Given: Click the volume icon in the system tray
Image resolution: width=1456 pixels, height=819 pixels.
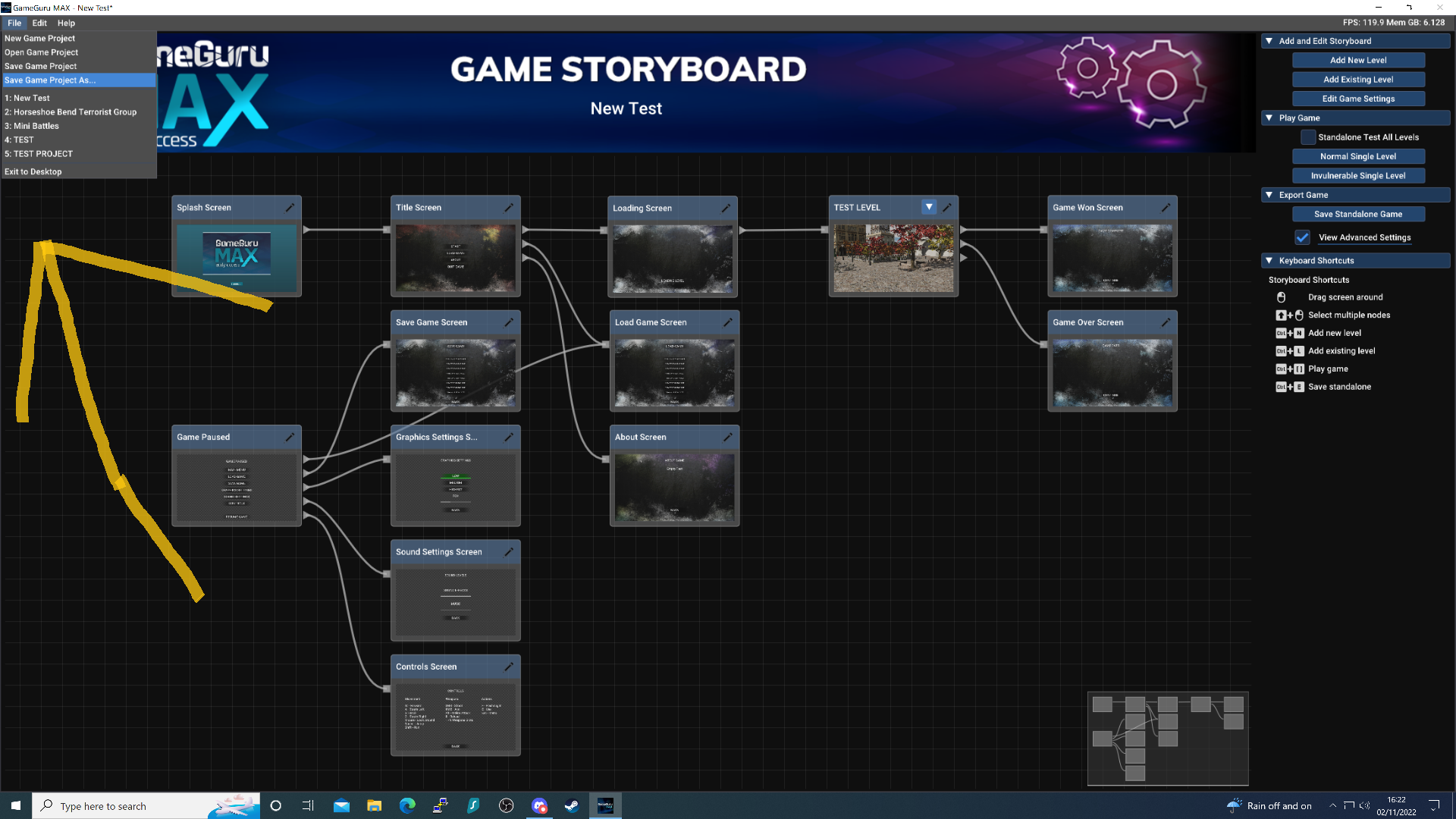Looking at the screenshot, I should 1365,805.
